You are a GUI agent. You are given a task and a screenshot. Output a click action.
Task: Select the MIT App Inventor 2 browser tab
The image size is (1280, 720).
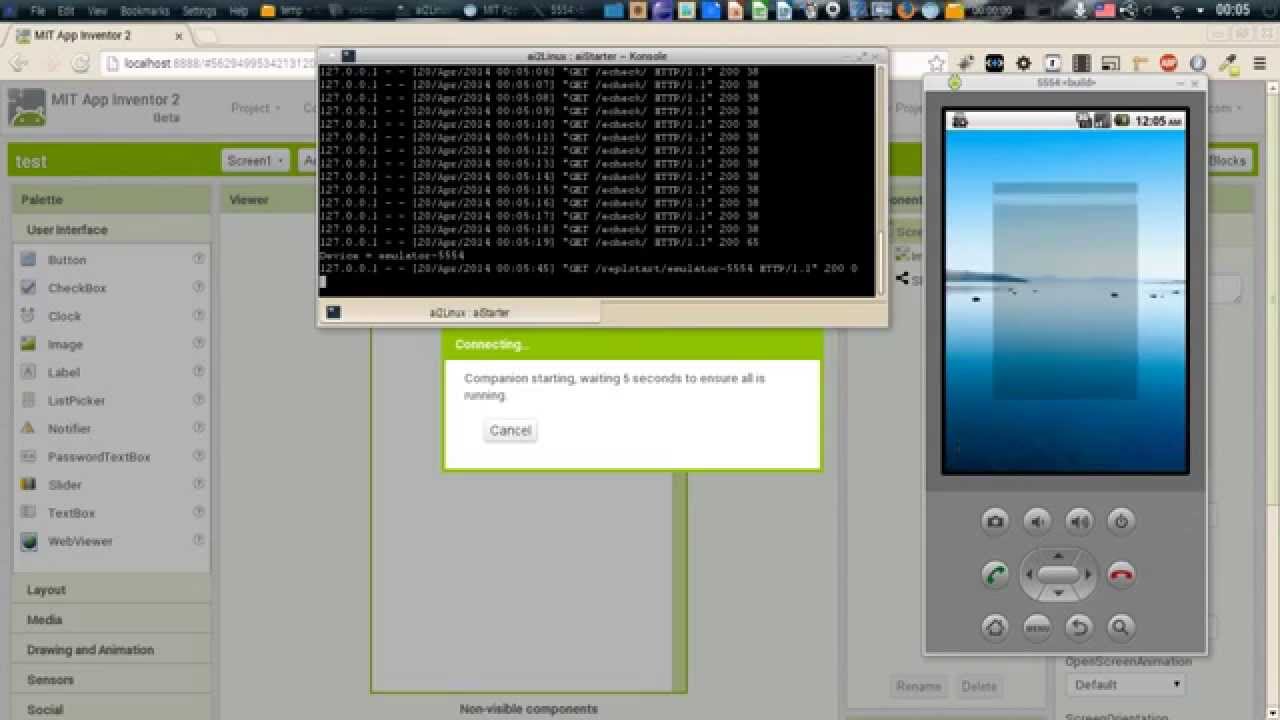[x=98, y=36]
